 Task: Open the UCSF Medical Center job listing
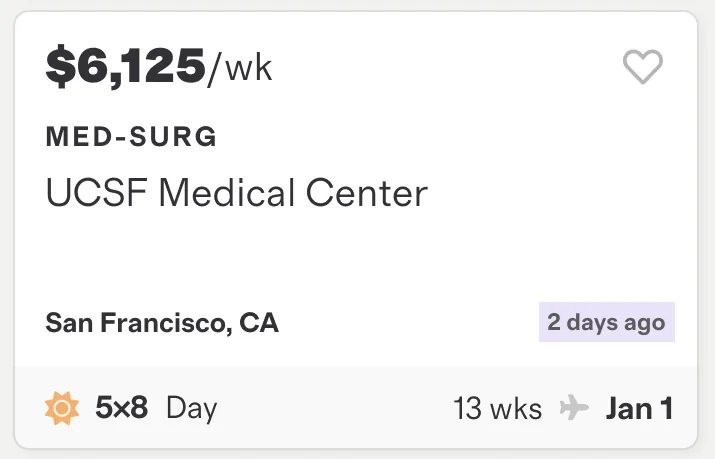237,193
